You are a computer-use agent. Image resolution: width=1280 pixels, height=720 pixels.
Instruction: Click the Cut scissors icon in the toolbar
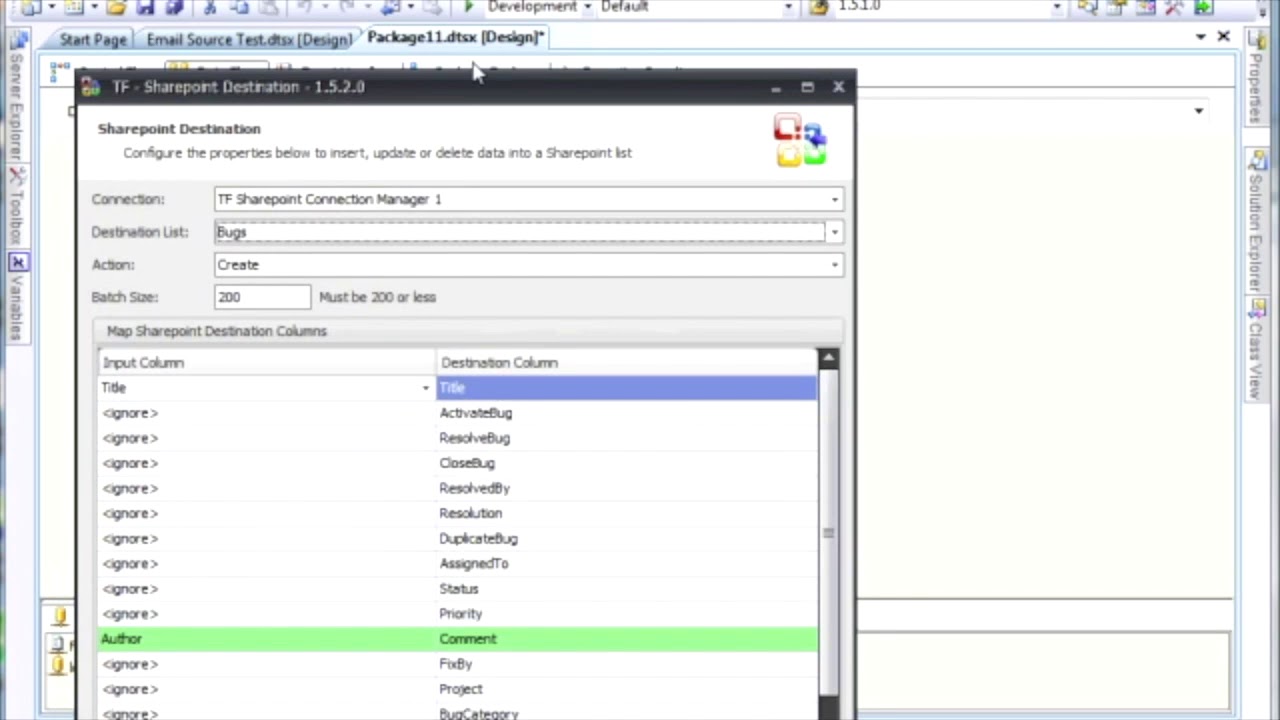pos(210,7)
